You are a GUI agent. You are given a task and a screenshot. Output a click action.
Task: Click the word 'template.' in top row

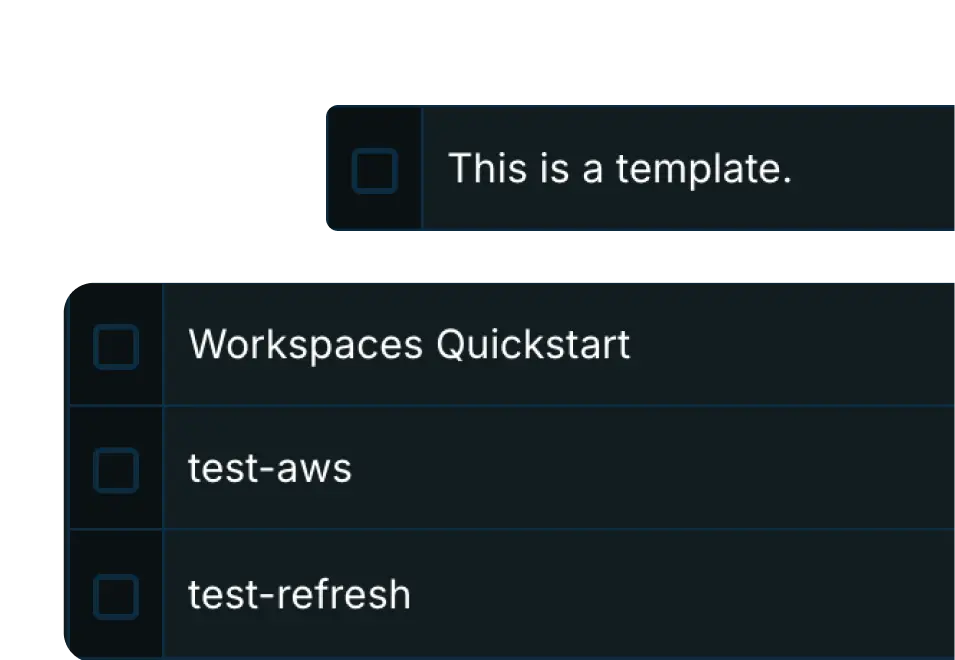(x=703, y=169)
